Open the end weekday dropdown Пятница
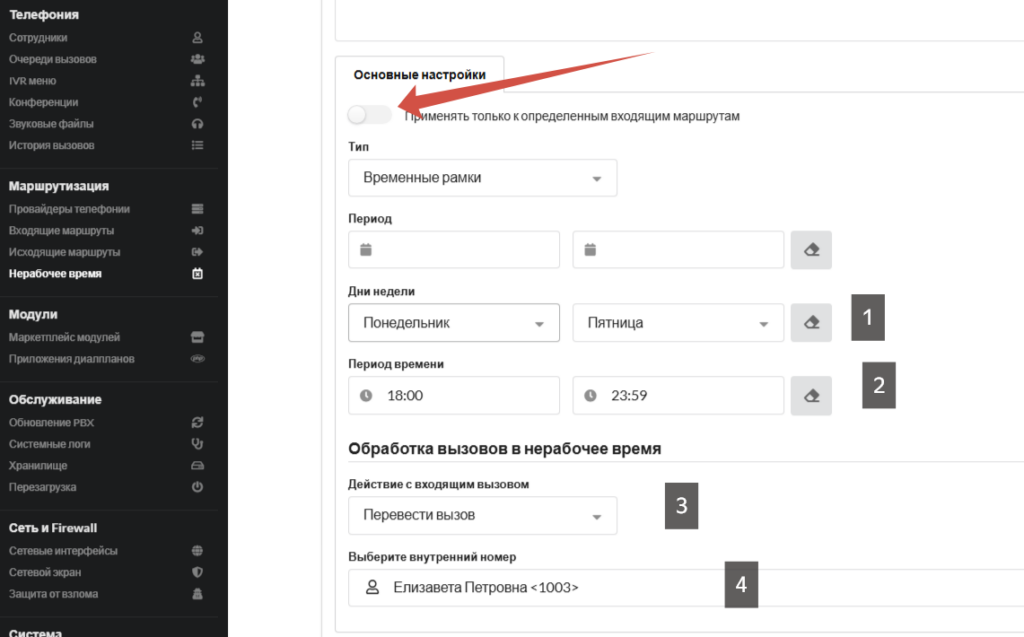Viewport: 1024px width, 637px height. pos(678,323)
